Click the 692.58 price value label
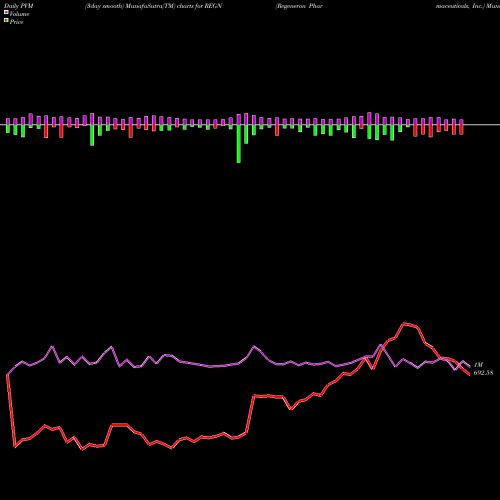 483,373
